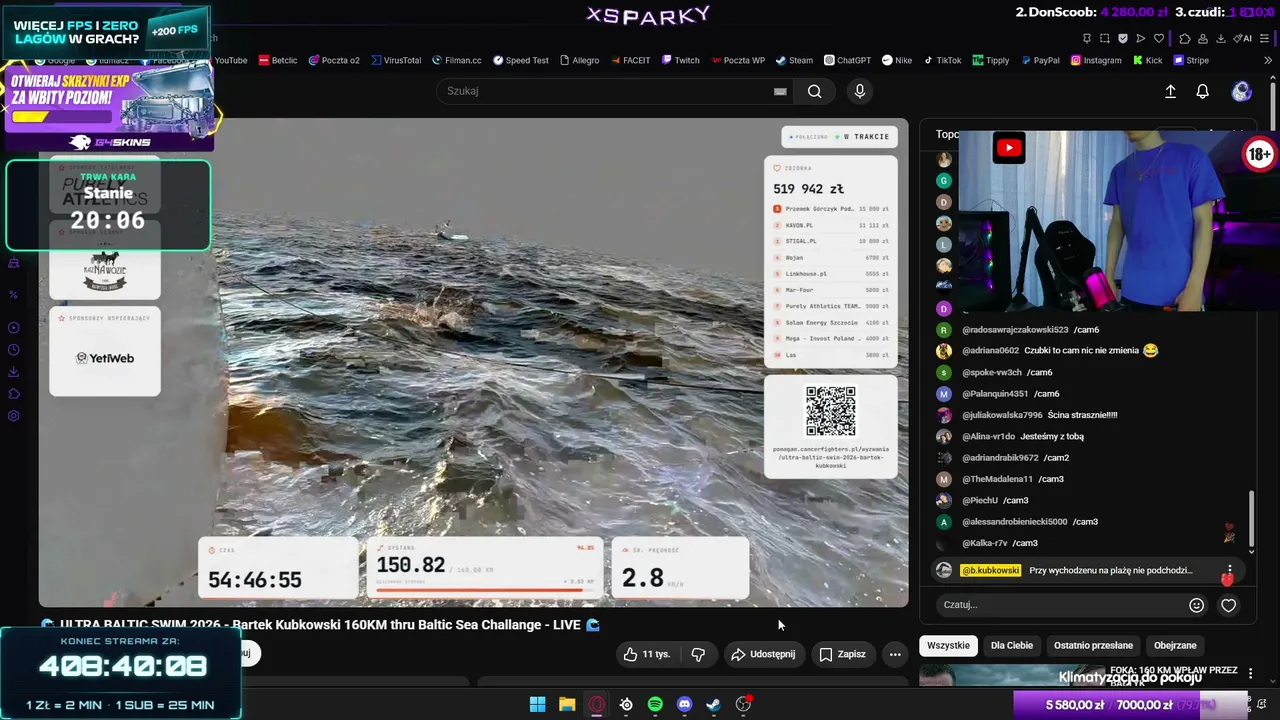The height and width of the screenshot is (720, 1280).
Task: Open the emoji picker in chat
Action: (x=1196, y=605)
